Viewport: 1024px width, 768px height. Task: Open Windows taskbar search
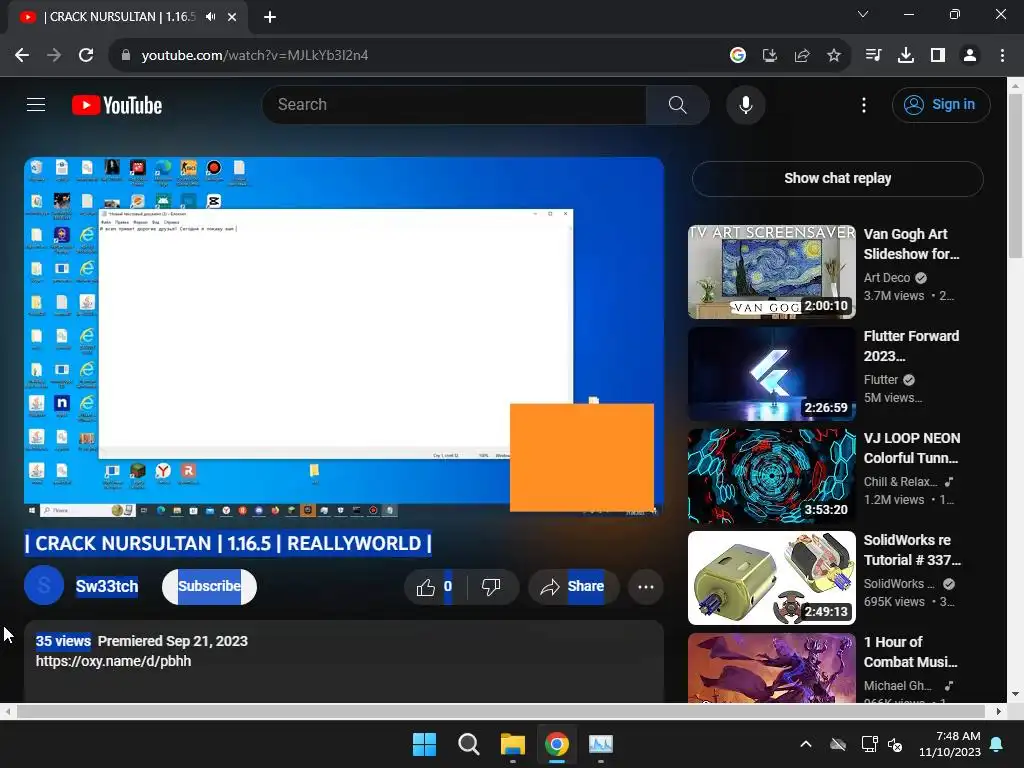(468, 744)
